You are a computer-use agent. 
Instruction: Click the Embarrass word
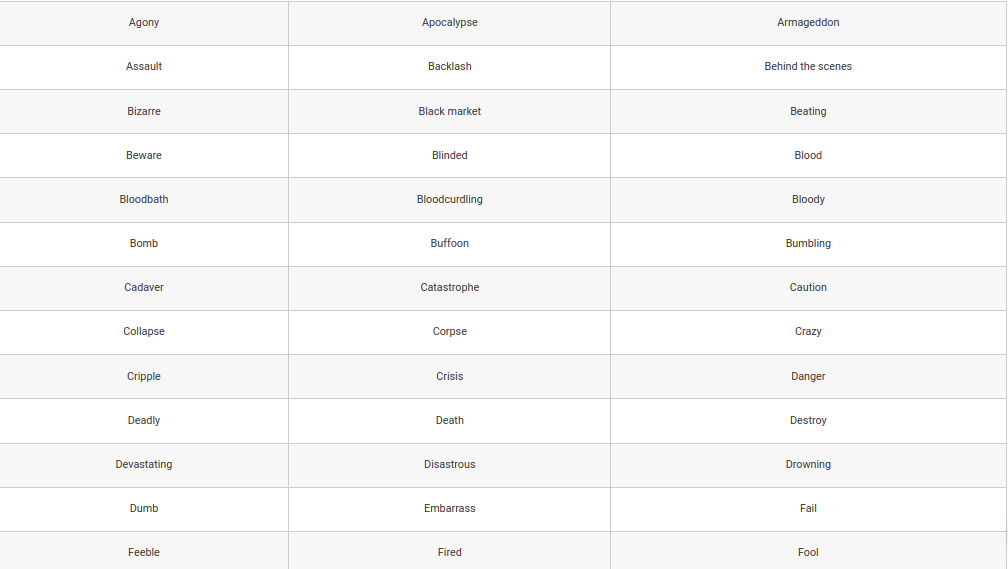(x=449, y=508)
